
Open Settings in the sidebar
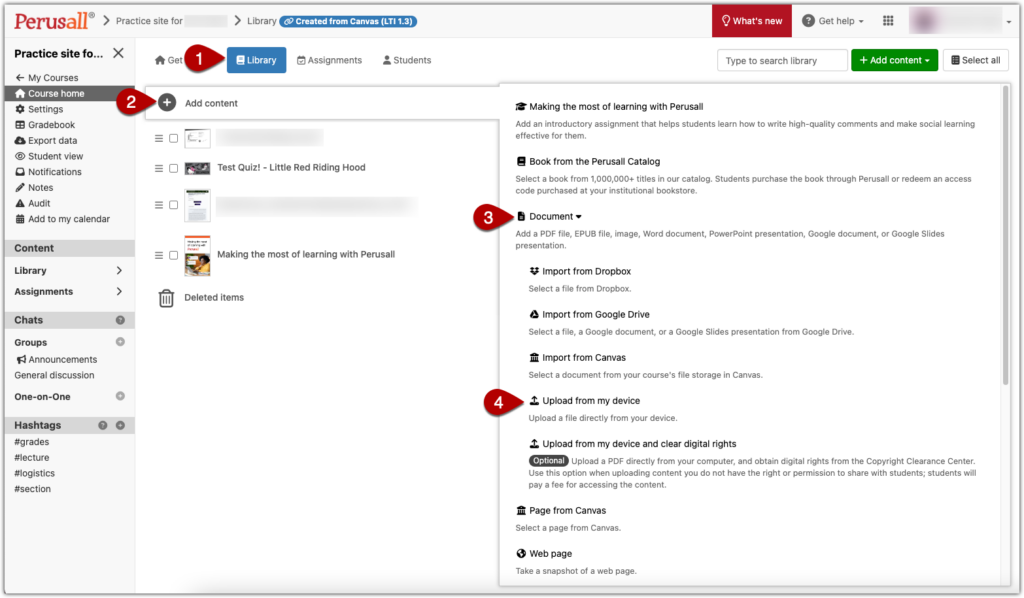pos(45,109)
